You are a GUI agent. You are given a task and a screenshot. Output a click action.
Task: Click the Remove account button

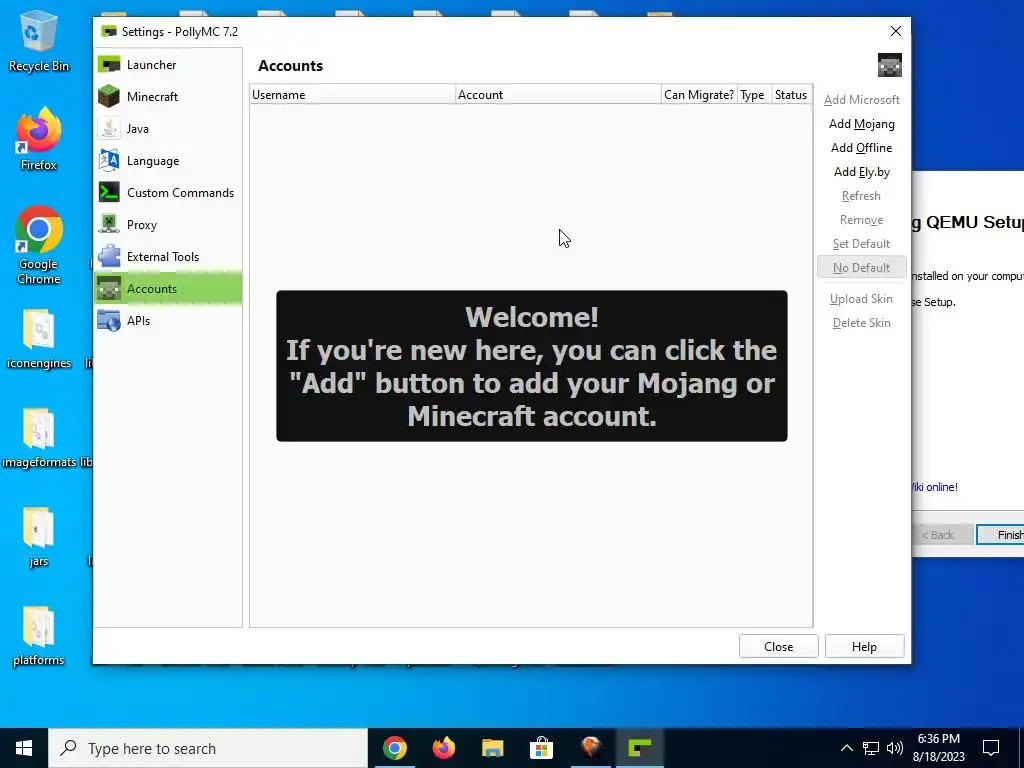coord(861,220)
